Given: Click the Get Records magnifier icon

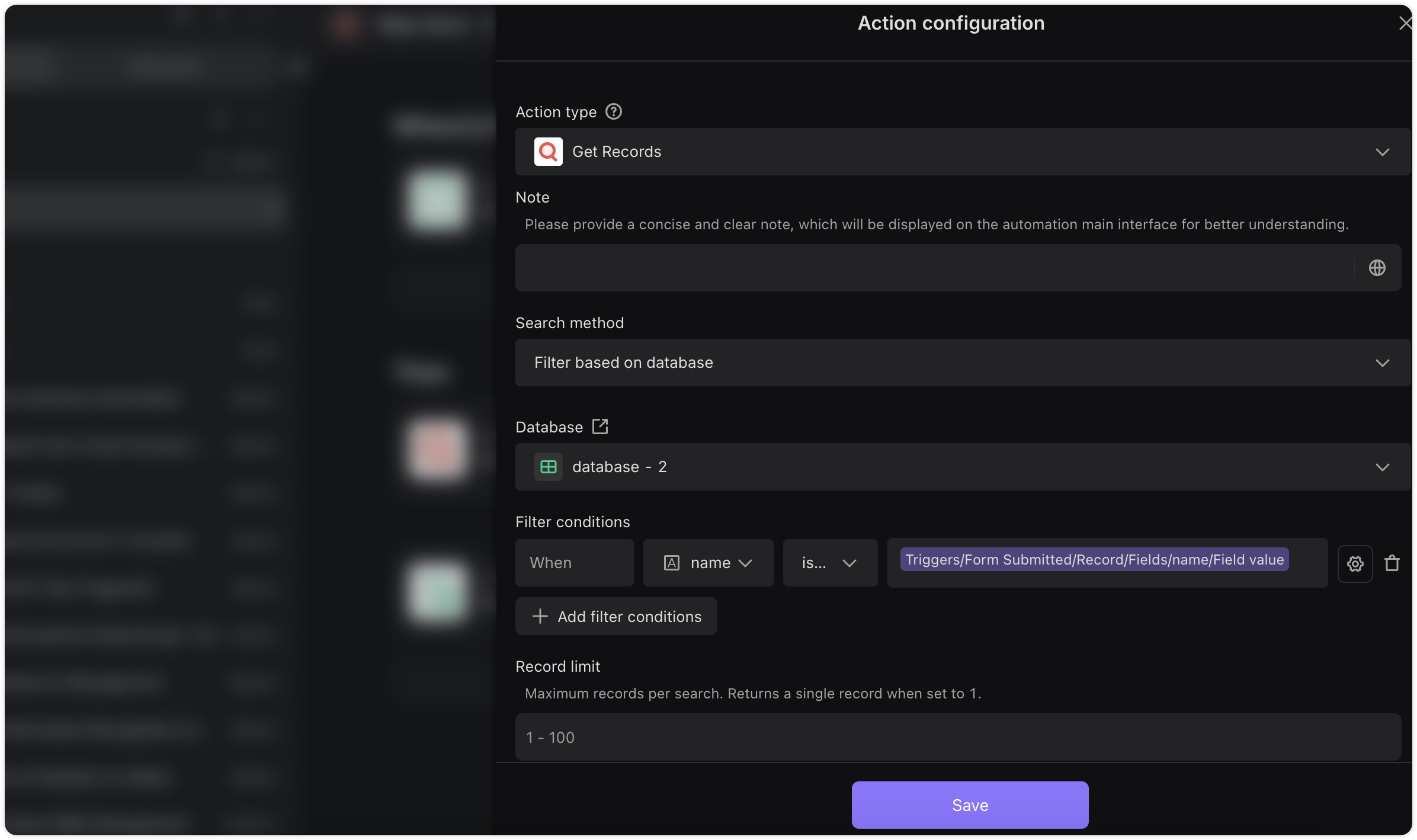Looking at the screenshot, I should [548, 152].
